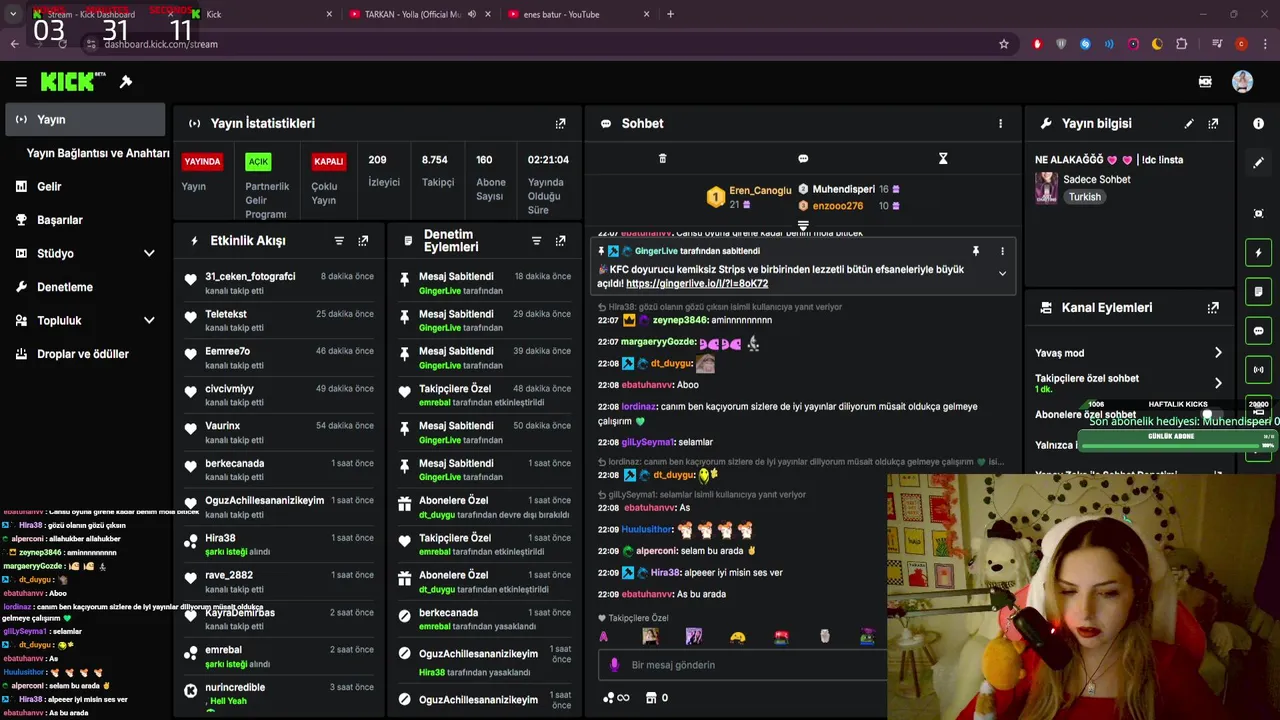Open the Sohbet panel three-dot menu
Viewport: 1280px width, 720px height.
[1000, 123]
